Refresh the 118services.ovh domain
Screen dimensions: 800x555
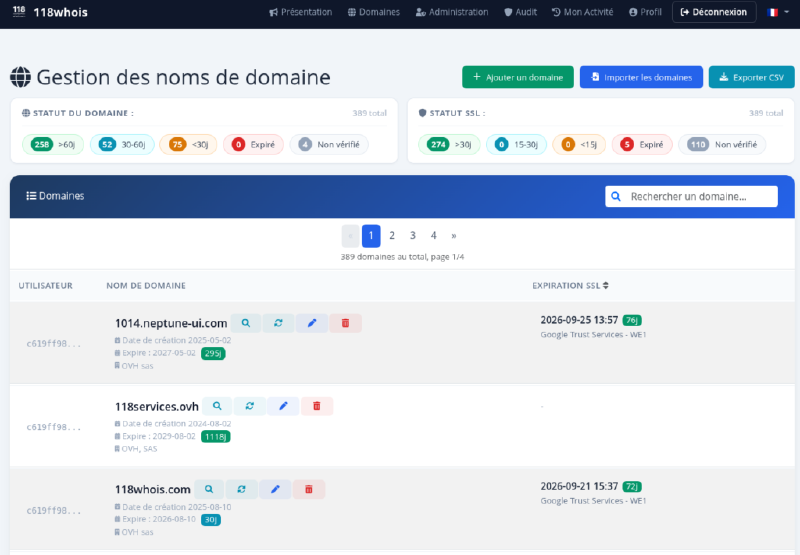[x=249, y=406]
